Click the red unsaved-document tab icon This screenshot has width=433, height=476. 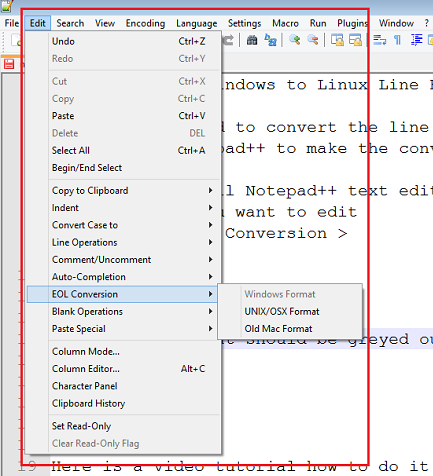click(x=9, y=64)
